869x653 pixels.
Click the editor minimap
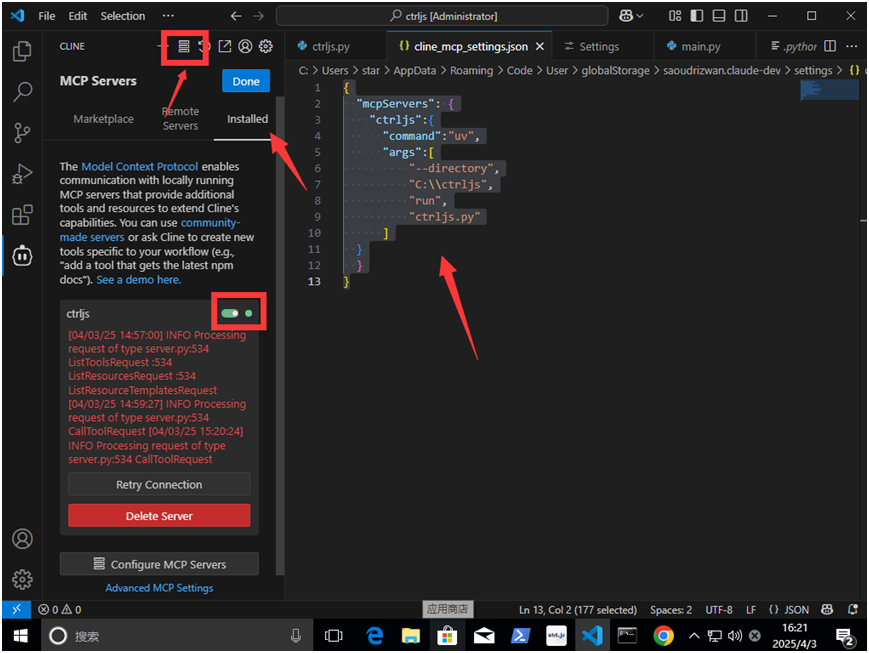click(830, 90)
